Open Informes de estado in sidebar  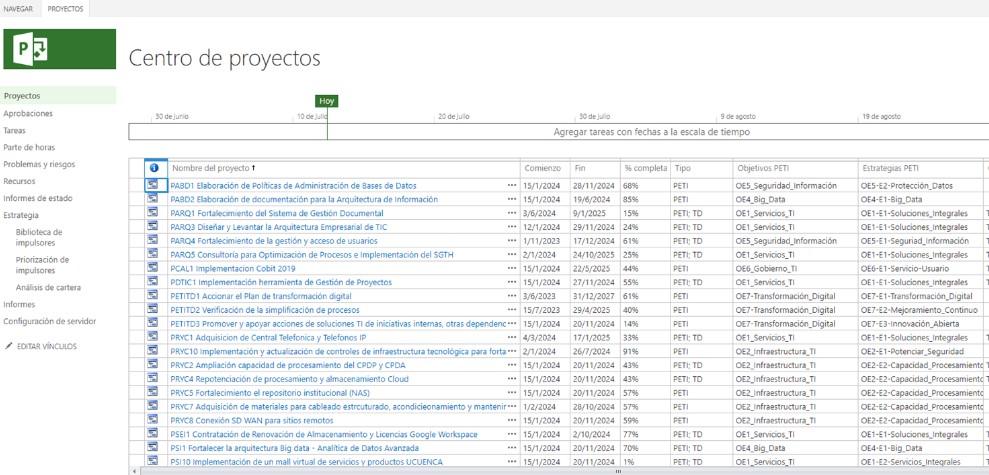click(38, 198)
